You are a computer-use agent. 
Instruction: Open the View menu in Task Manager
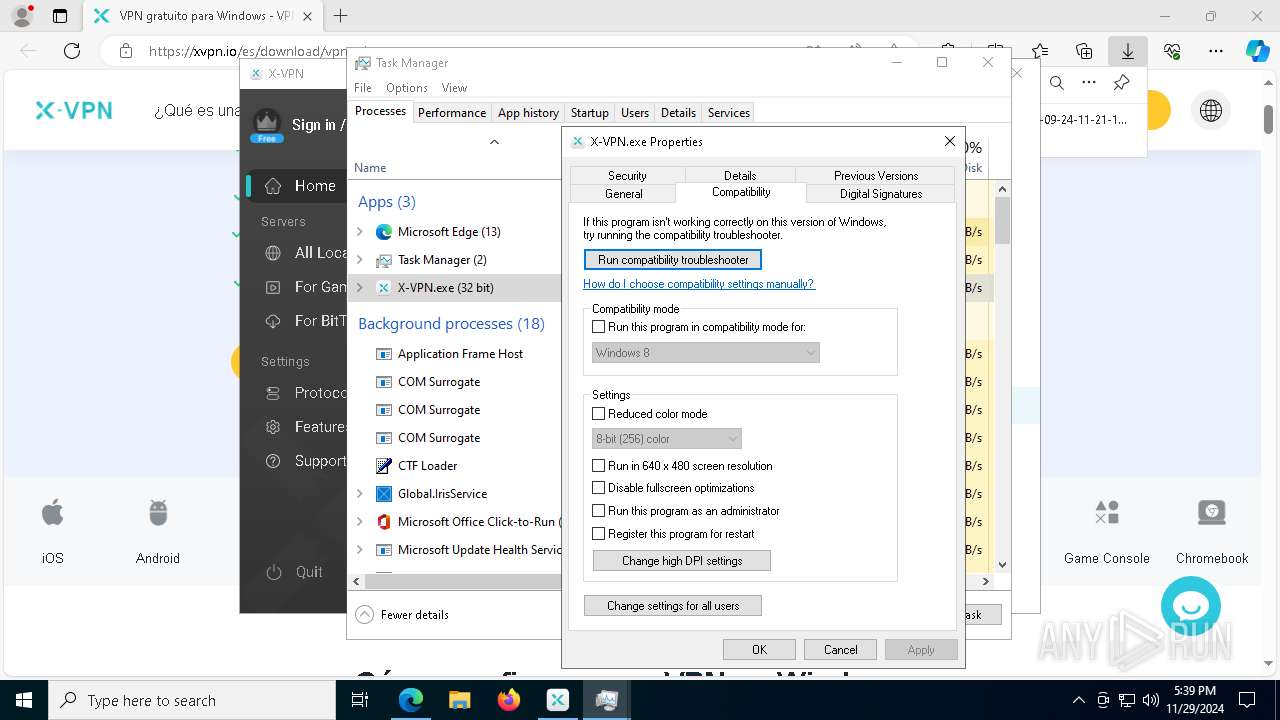(454, 88)
